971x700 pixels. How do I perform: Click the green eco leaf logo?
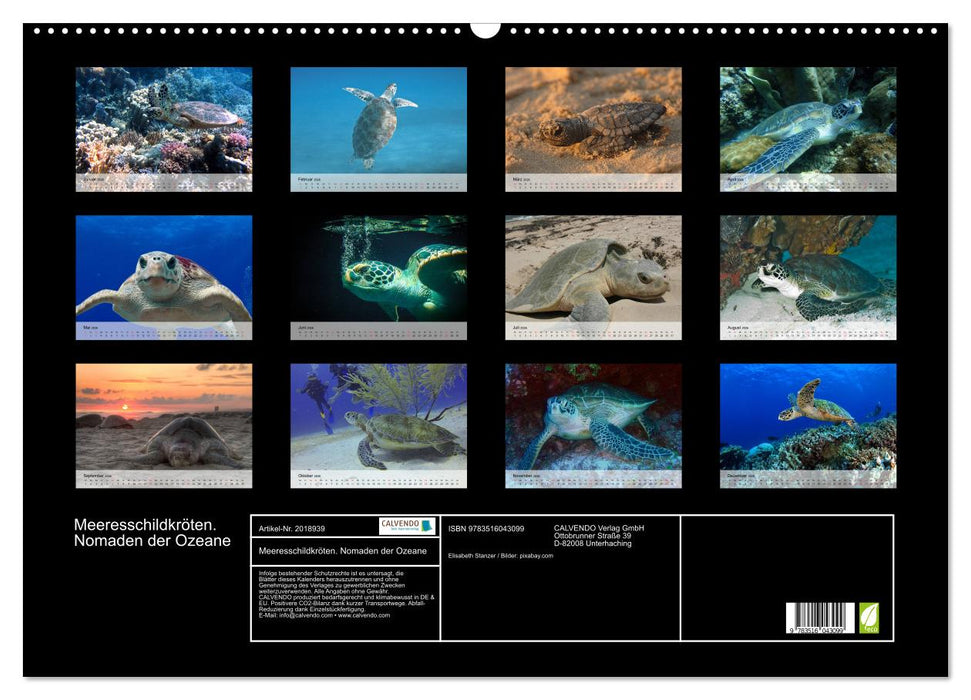(x=869, y=617)
